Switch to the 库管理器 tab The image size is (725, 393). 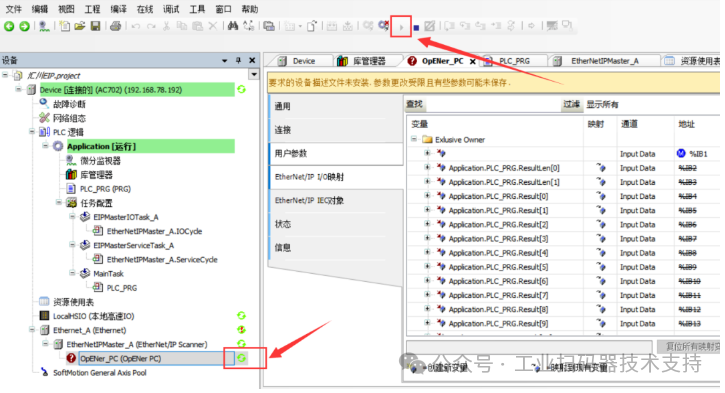pos(369,61)
